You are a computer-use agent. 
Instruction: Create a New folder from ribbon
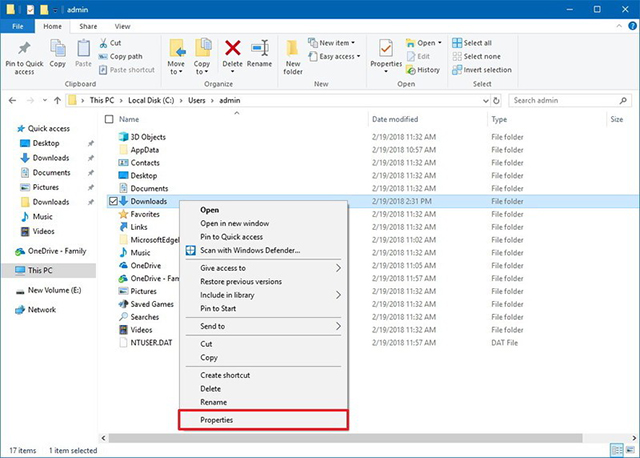tap(293, 57)
